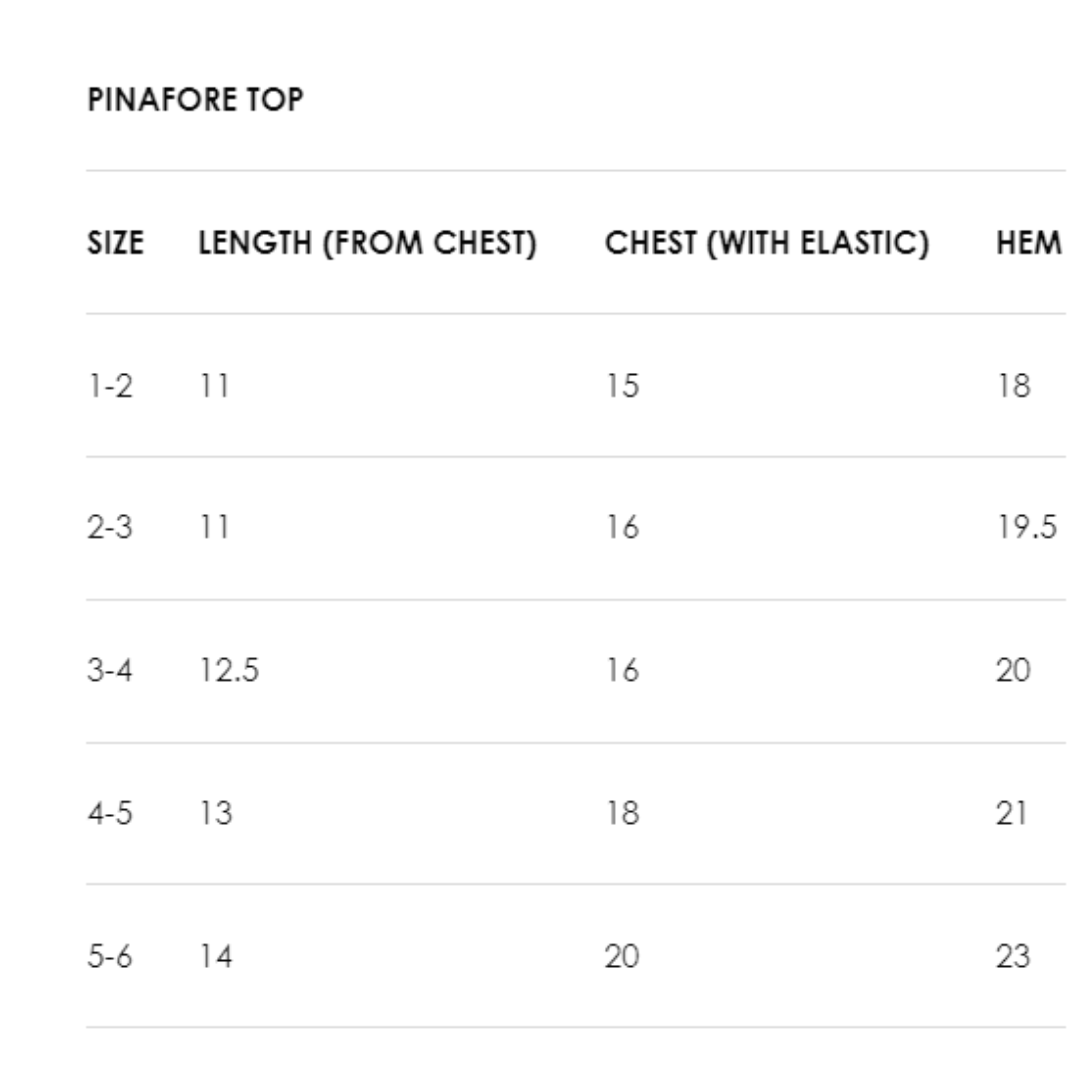Image resolution: width=1080 pixels, height=1080 pixels.
Task: Select the length value 13 for size 4-5
Action: pos(215,813)
